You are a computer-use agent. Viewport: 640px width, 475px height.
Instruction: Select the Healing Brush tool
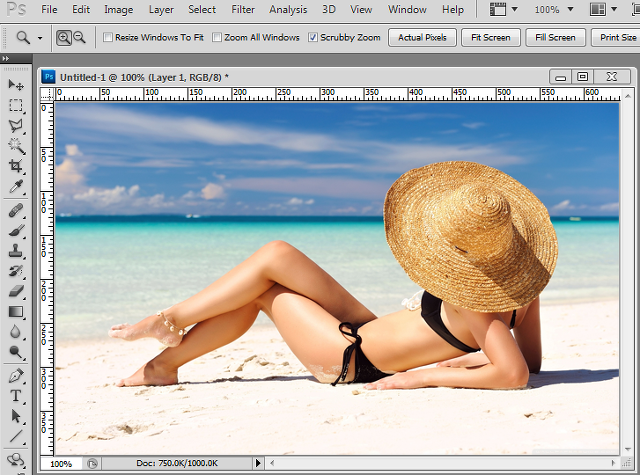tap(16, 211)
